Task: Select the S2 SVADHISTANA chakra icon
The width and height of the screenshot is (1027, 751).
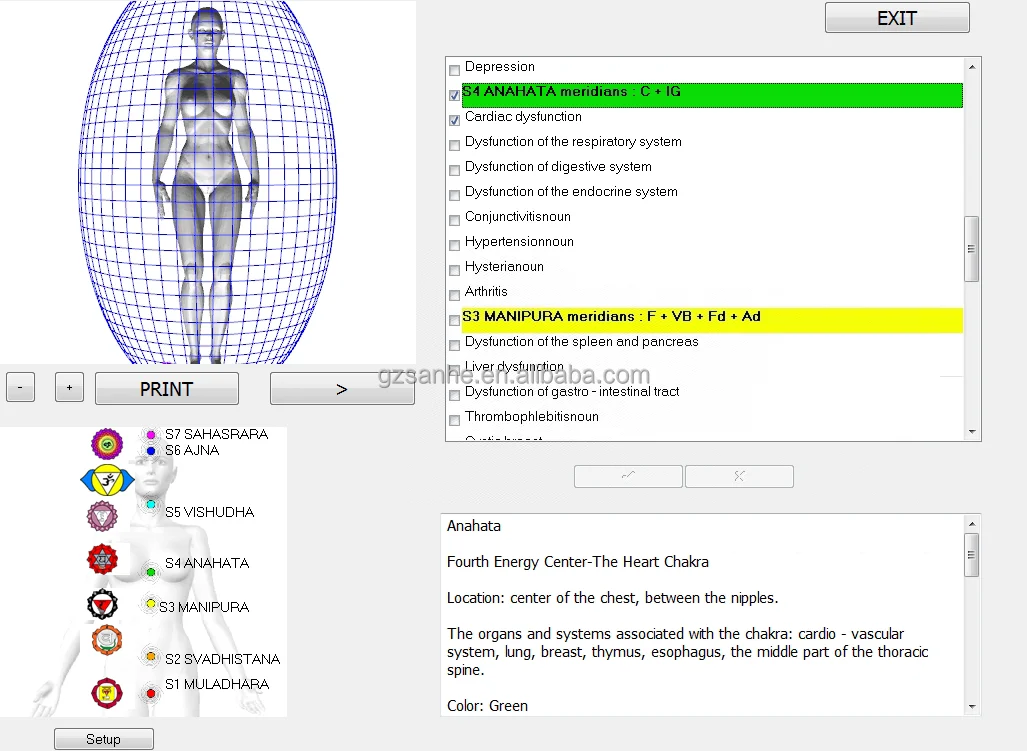Action: pos(106,641)
